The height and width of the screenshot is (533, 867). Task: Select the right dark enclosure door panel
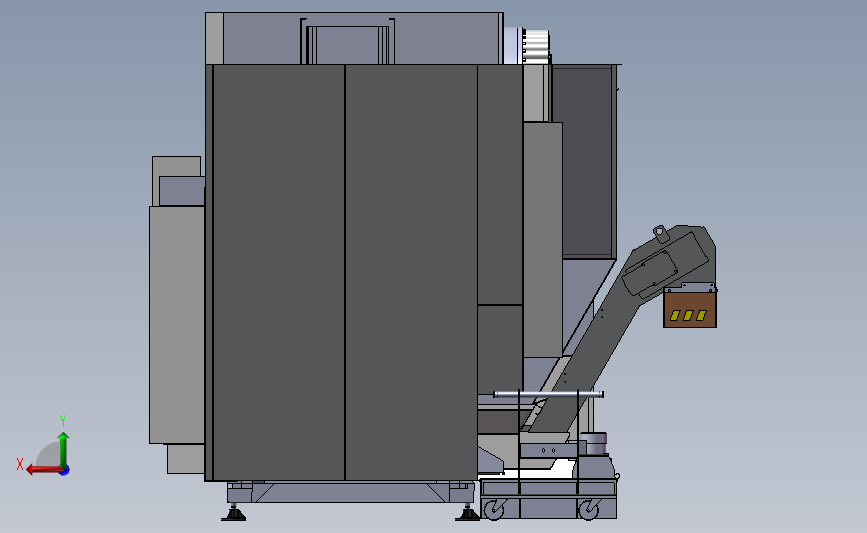(411, 272)
